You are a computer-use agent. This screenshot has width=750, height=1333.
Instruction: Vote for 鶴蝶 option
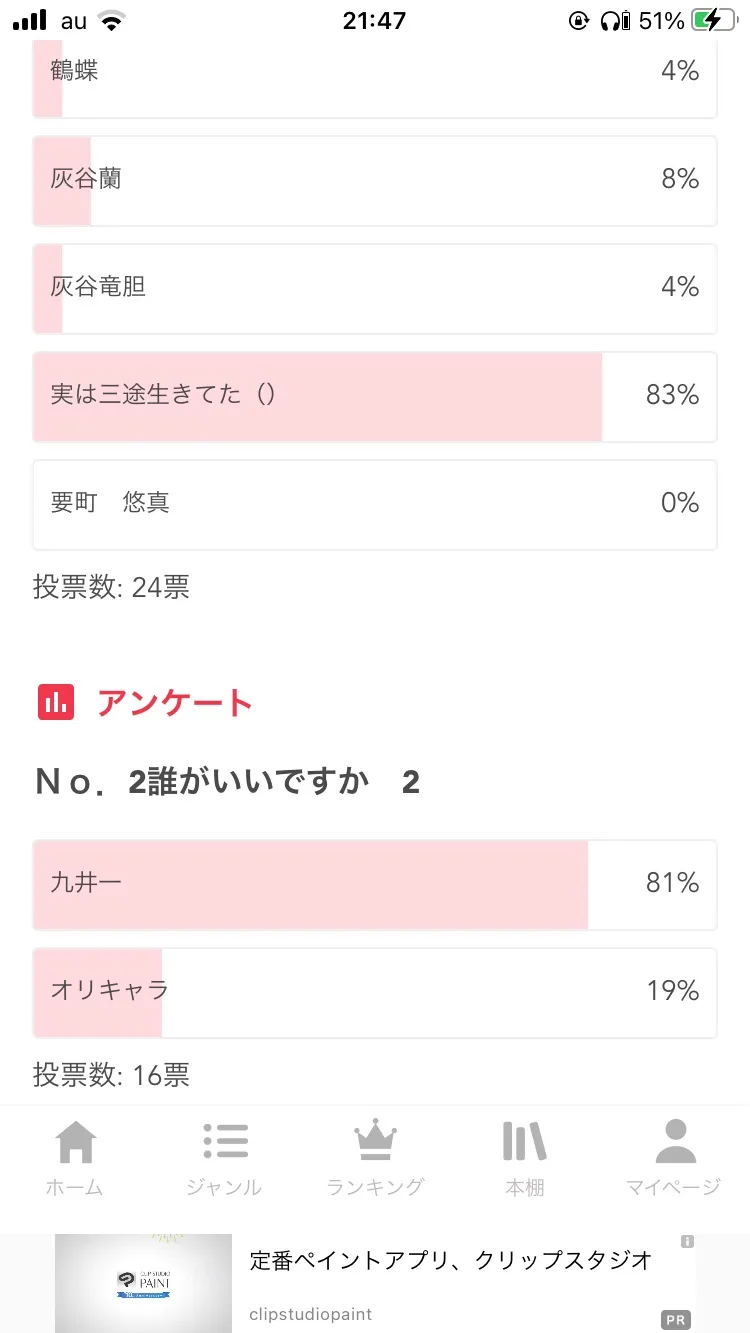375,72
